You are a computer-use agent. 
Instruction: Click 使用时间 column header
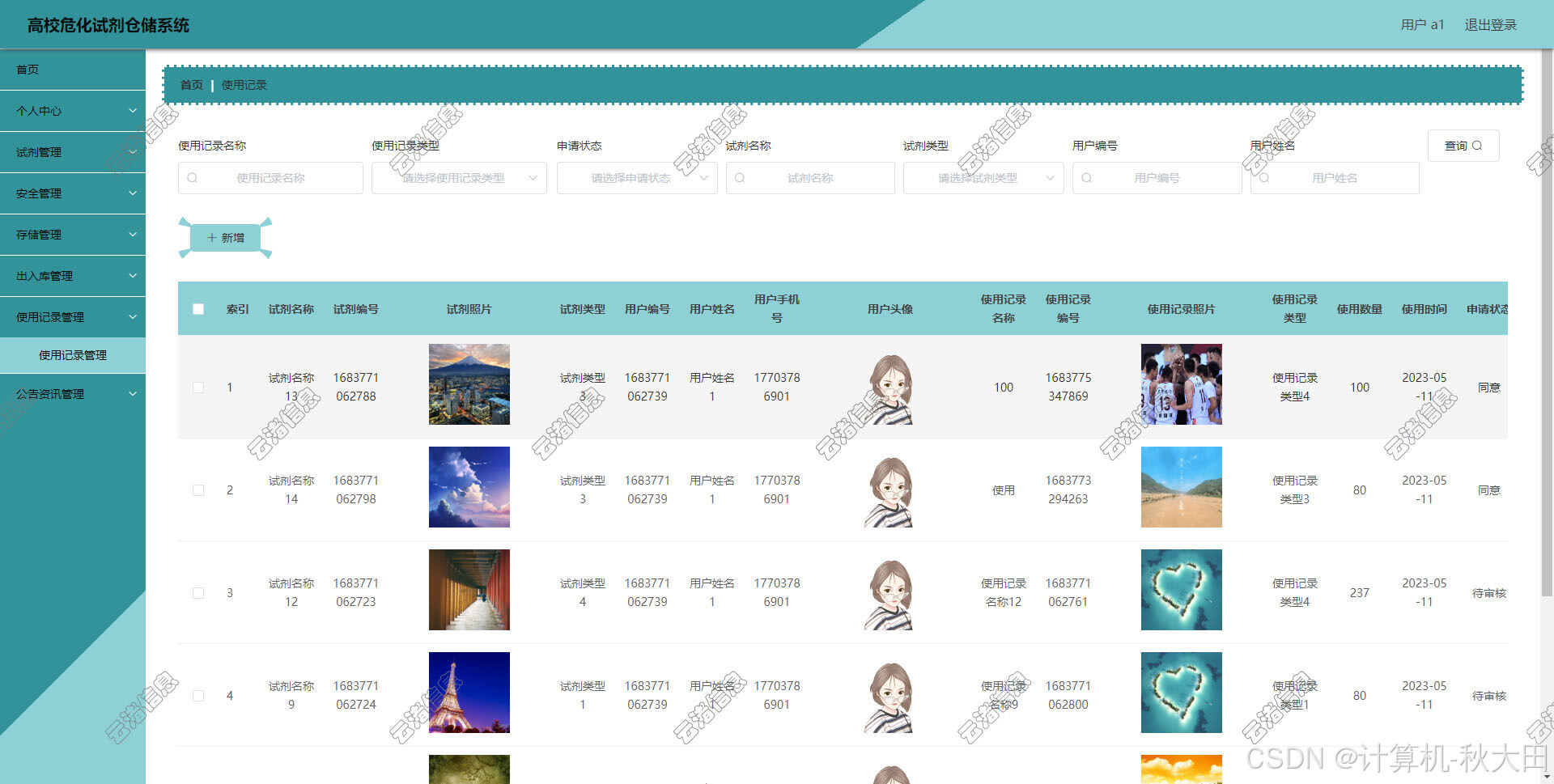pyautogui.click(x=1424, y=309)
